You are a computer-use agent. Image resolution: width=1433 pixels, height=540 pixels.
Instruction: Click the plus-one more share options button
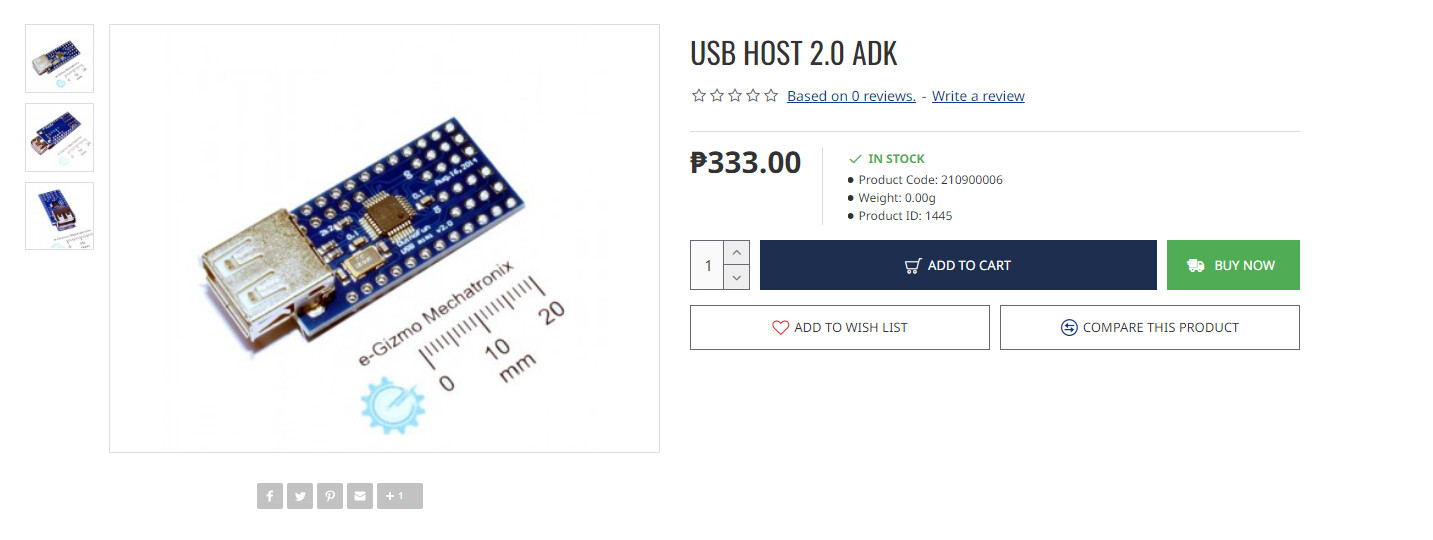[400, 496]
